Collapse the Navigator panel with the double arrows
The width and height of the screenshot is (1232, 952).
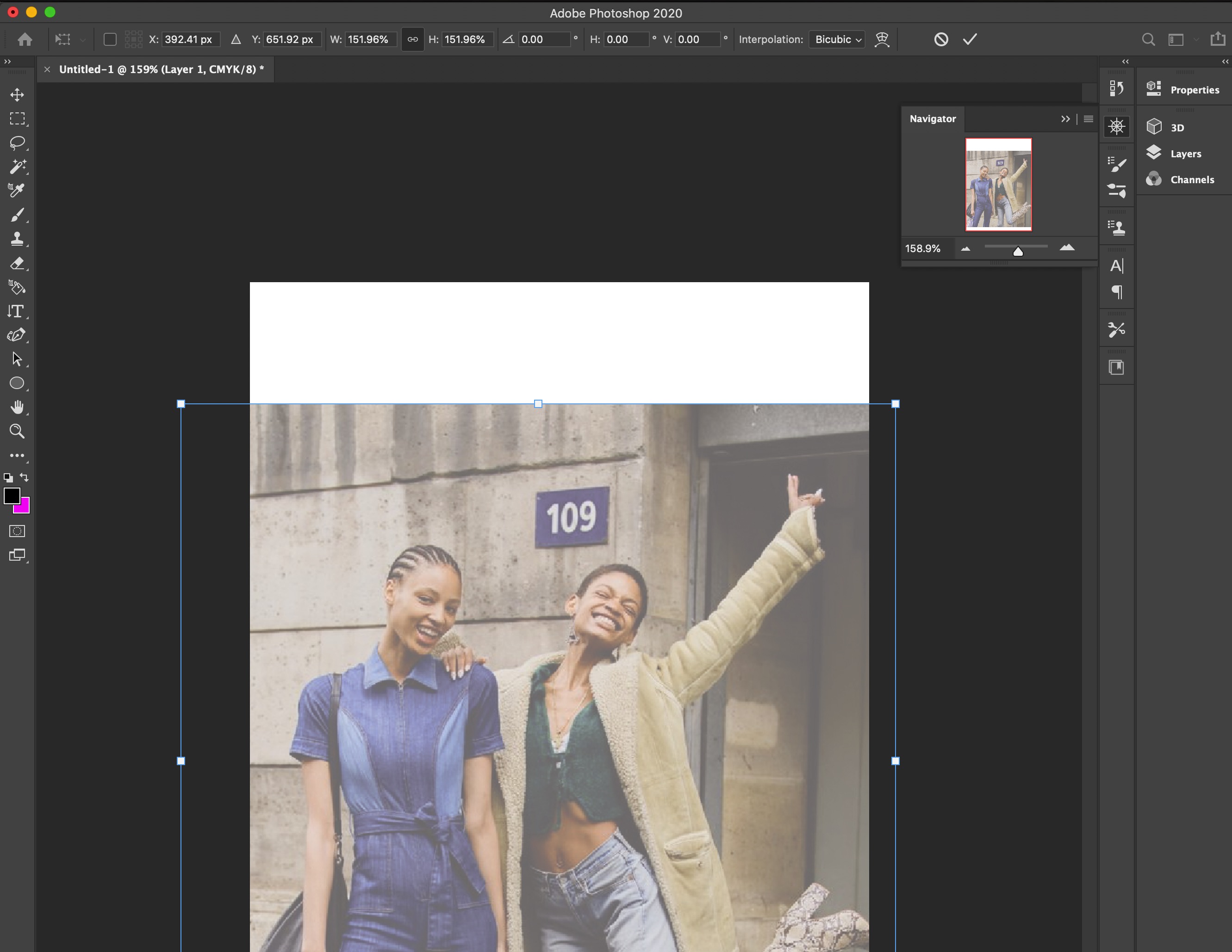pos(1065,119)
